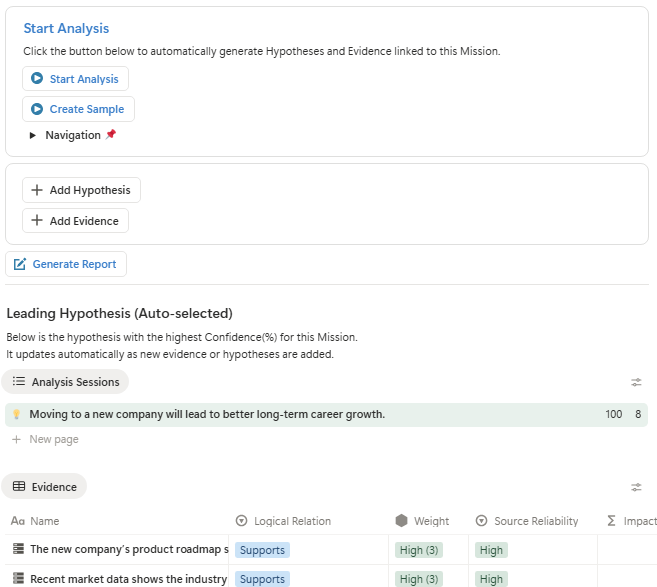Viewport: 657px width, 587px height.
Task: Click the Generate Report button
Action: (66, 264)
